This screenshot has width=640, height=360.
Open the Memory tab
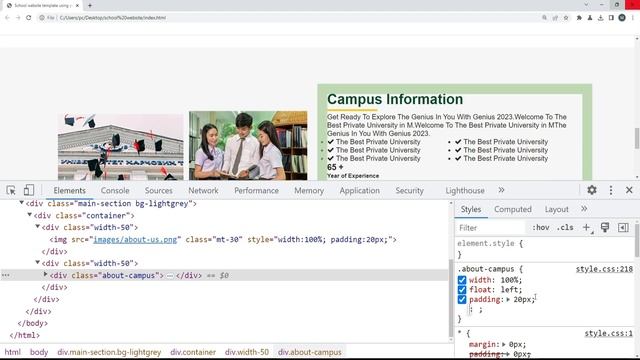(309, 191)
